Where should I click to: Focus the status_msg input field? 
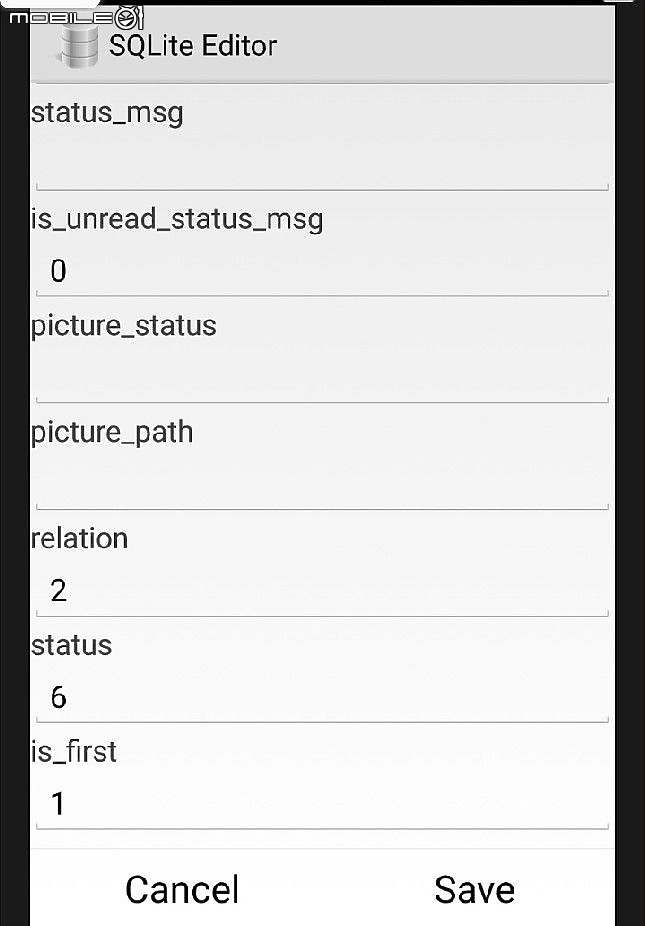click(x=322, y=164)
